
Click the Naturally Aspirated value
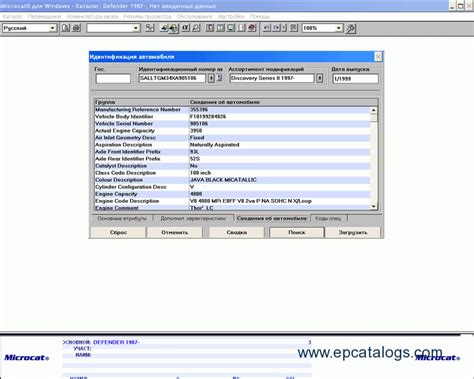click(214, 145)
